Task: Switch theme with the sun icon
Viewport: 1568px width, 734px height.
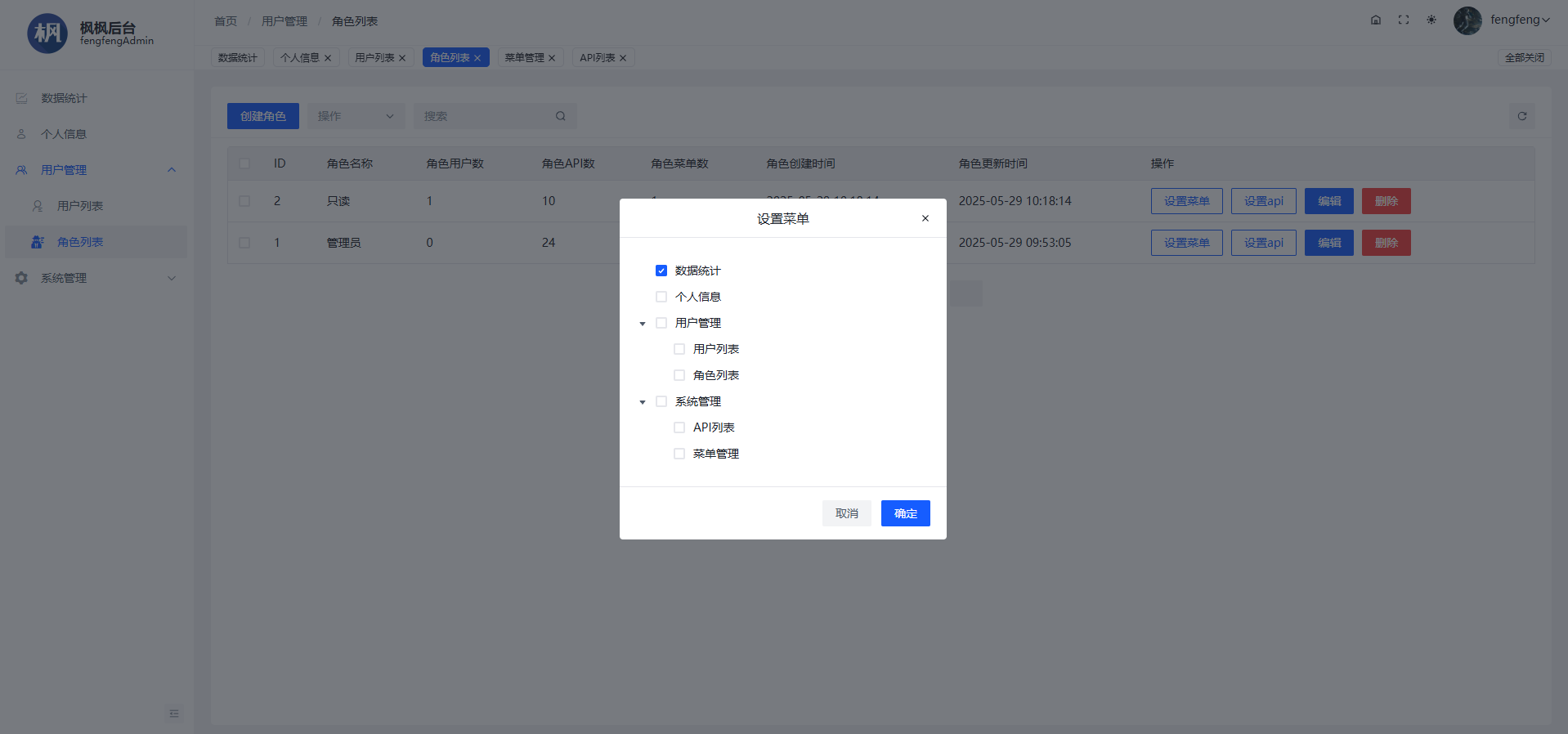Action: click(1431, 20)
